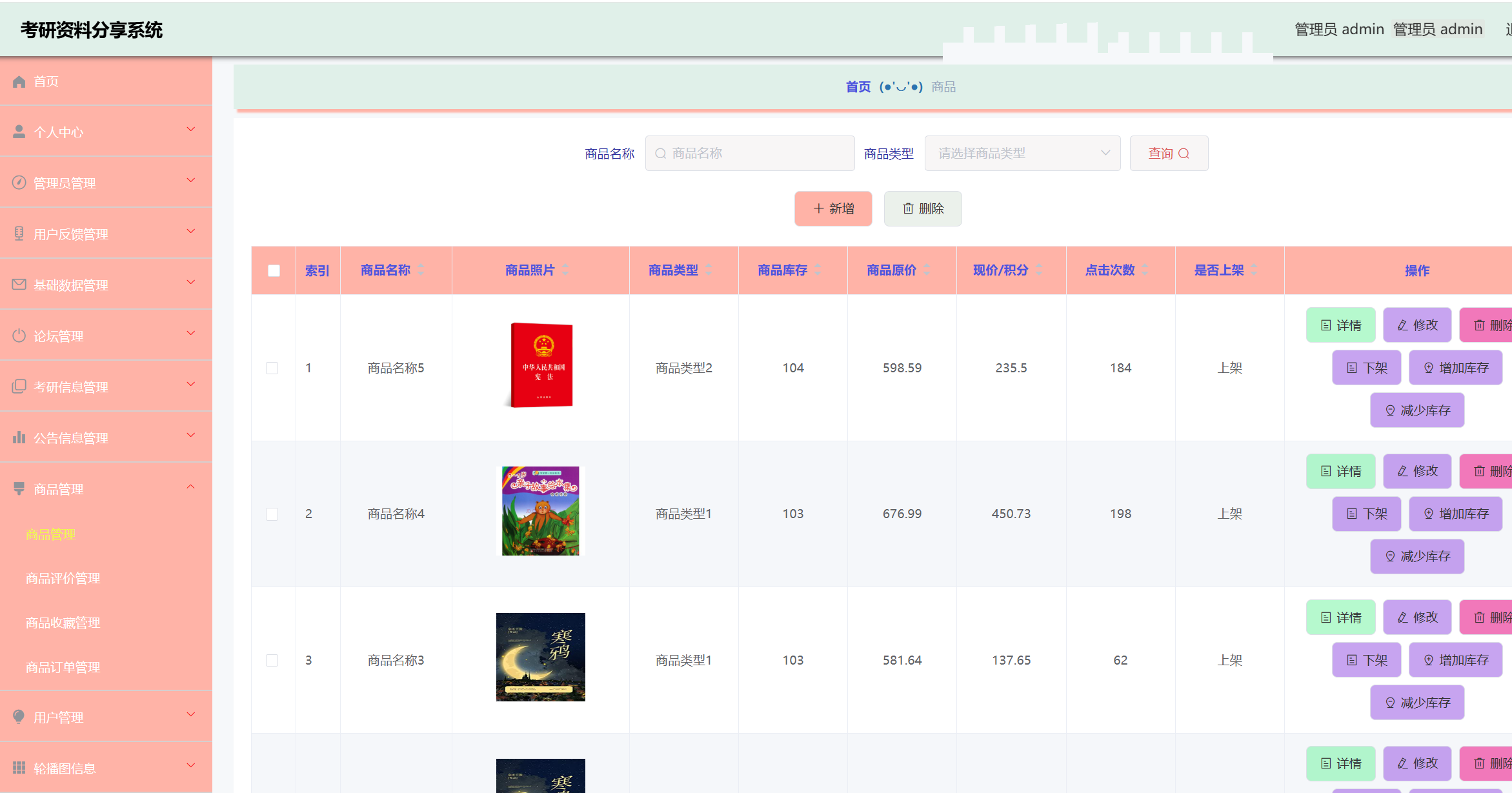
Task: Click the bar chart icon for 公告信息管理
Action: (18, 437)
